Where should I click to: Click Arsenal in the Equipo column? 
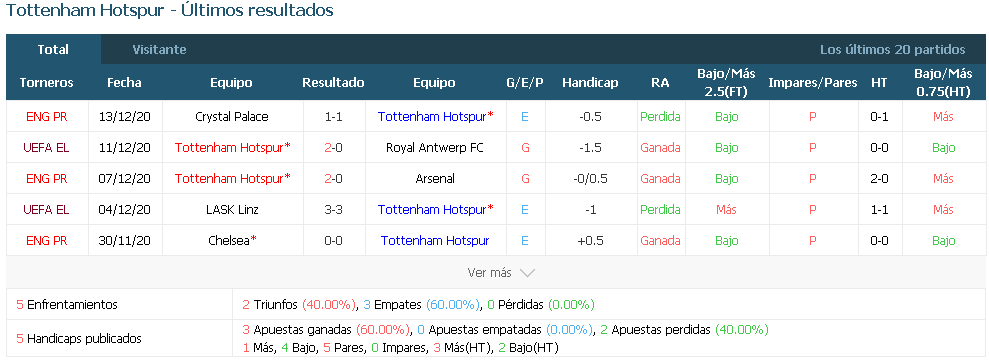(x=435, y=178)
